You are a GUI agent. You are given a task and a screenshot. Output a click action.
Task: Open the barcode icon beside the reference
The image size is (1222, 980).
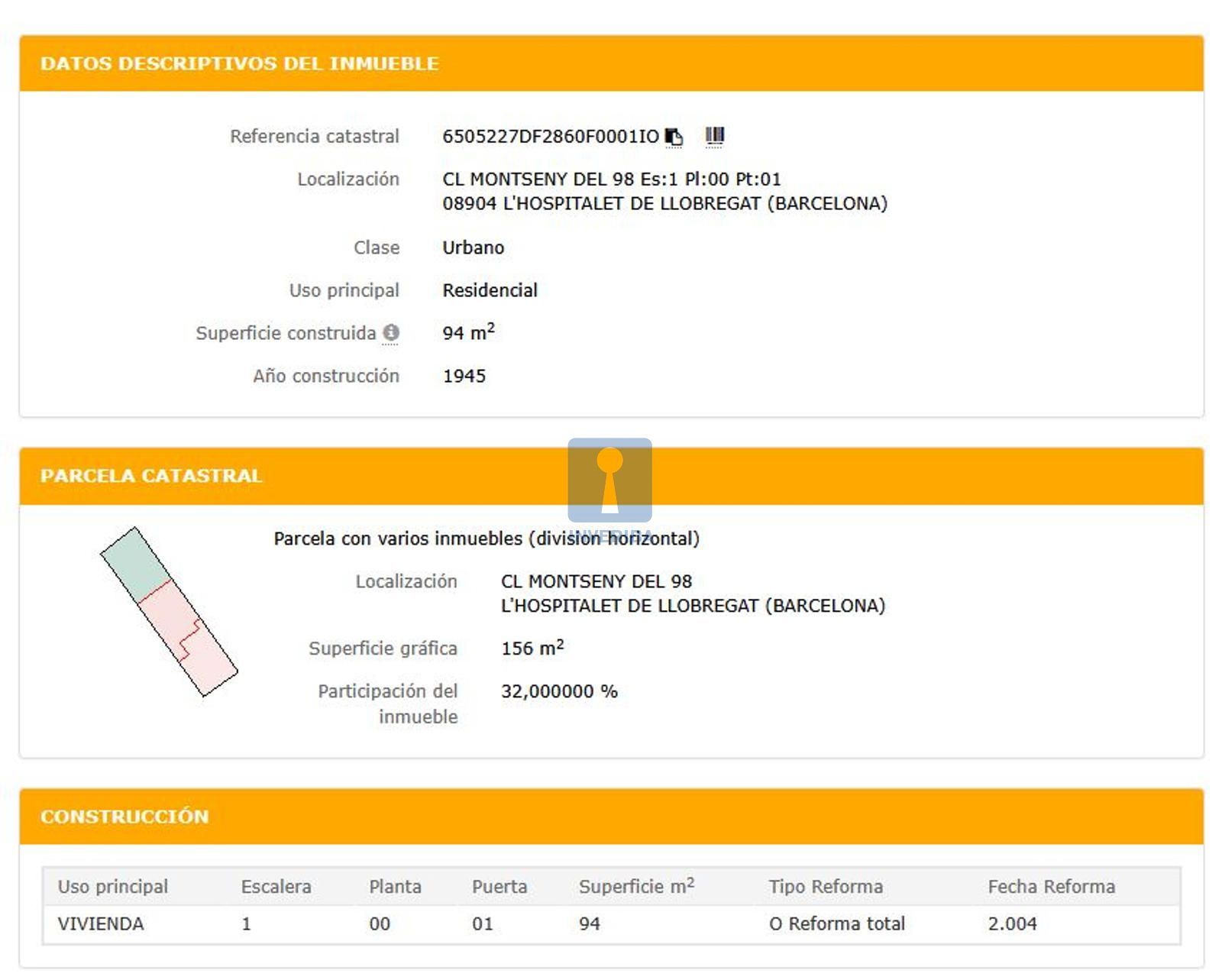714,136
